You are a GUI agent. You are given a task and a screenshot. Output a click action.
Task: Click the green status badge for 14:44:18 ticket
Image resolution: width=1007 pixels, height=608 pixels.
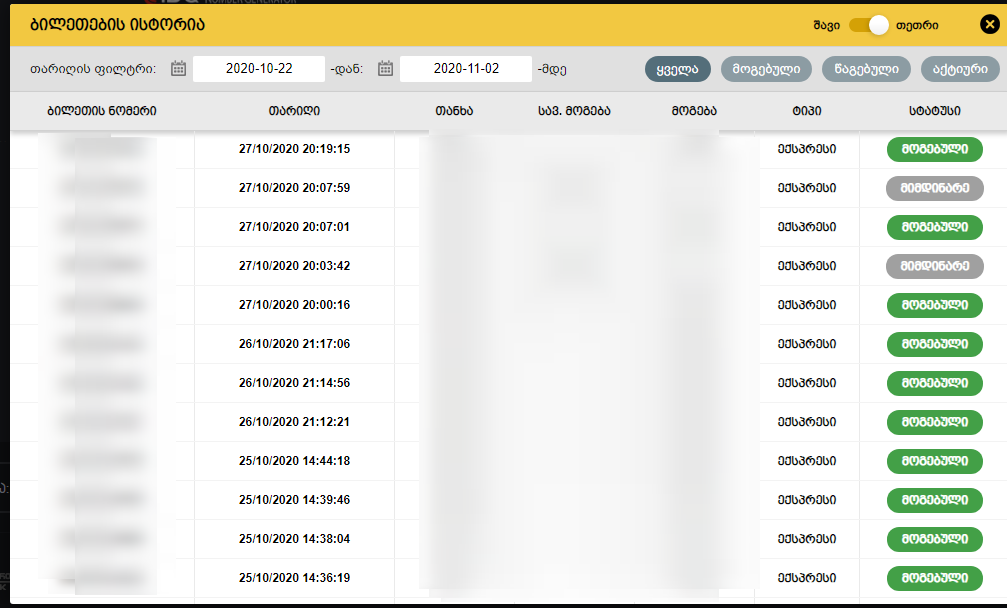934,462
